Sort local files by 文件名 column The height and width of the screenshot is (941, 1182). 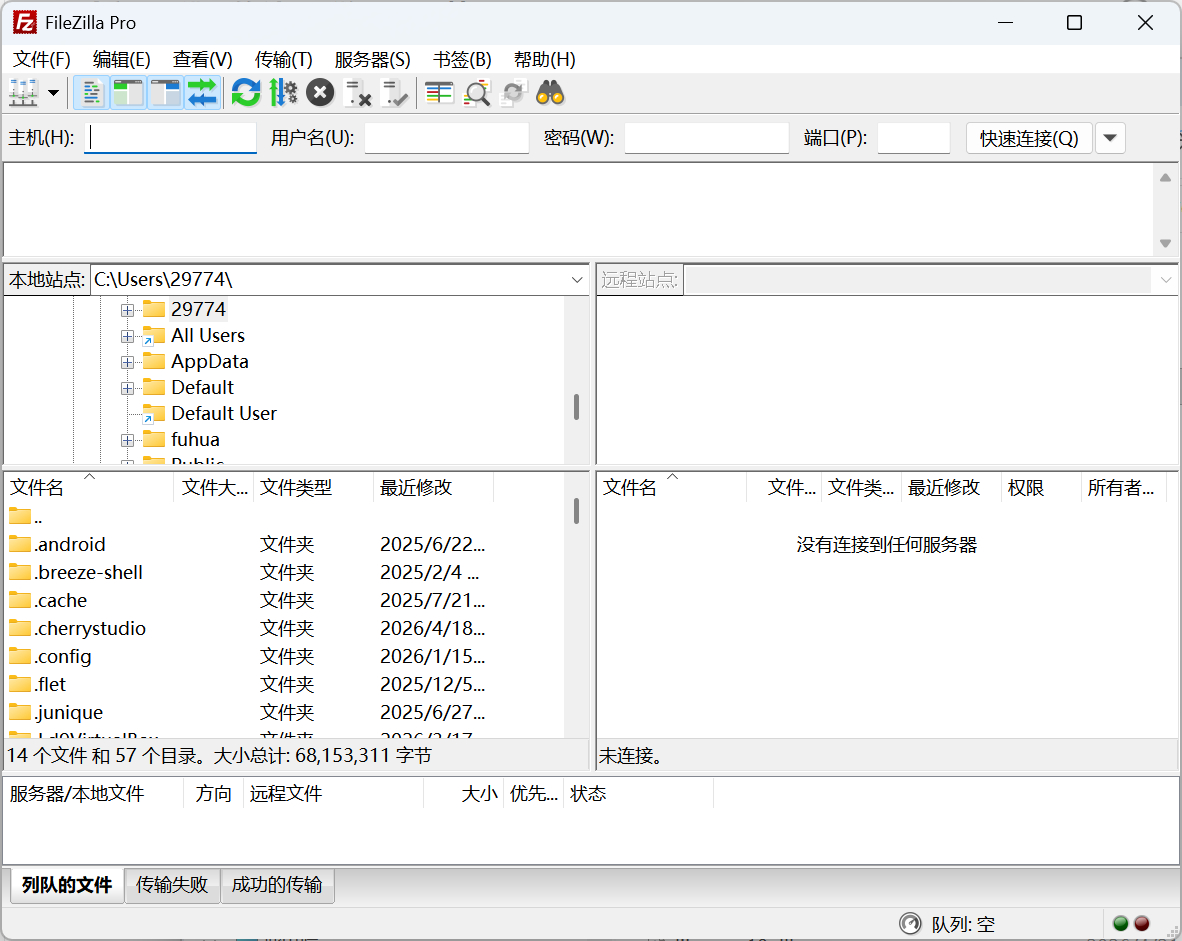89,487
